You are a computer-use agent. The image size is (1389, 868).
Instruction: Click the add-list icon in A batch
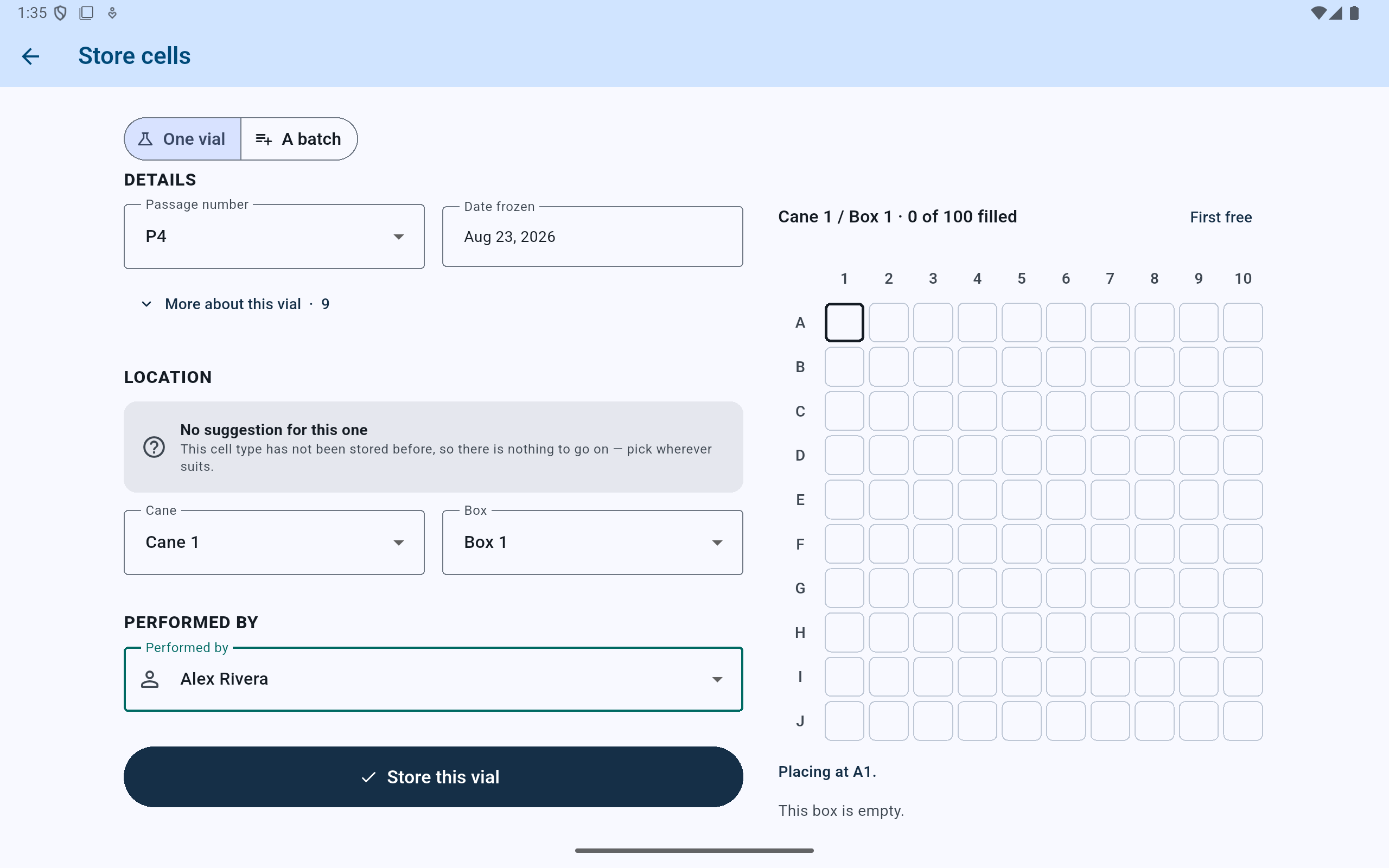coord(264,139)
